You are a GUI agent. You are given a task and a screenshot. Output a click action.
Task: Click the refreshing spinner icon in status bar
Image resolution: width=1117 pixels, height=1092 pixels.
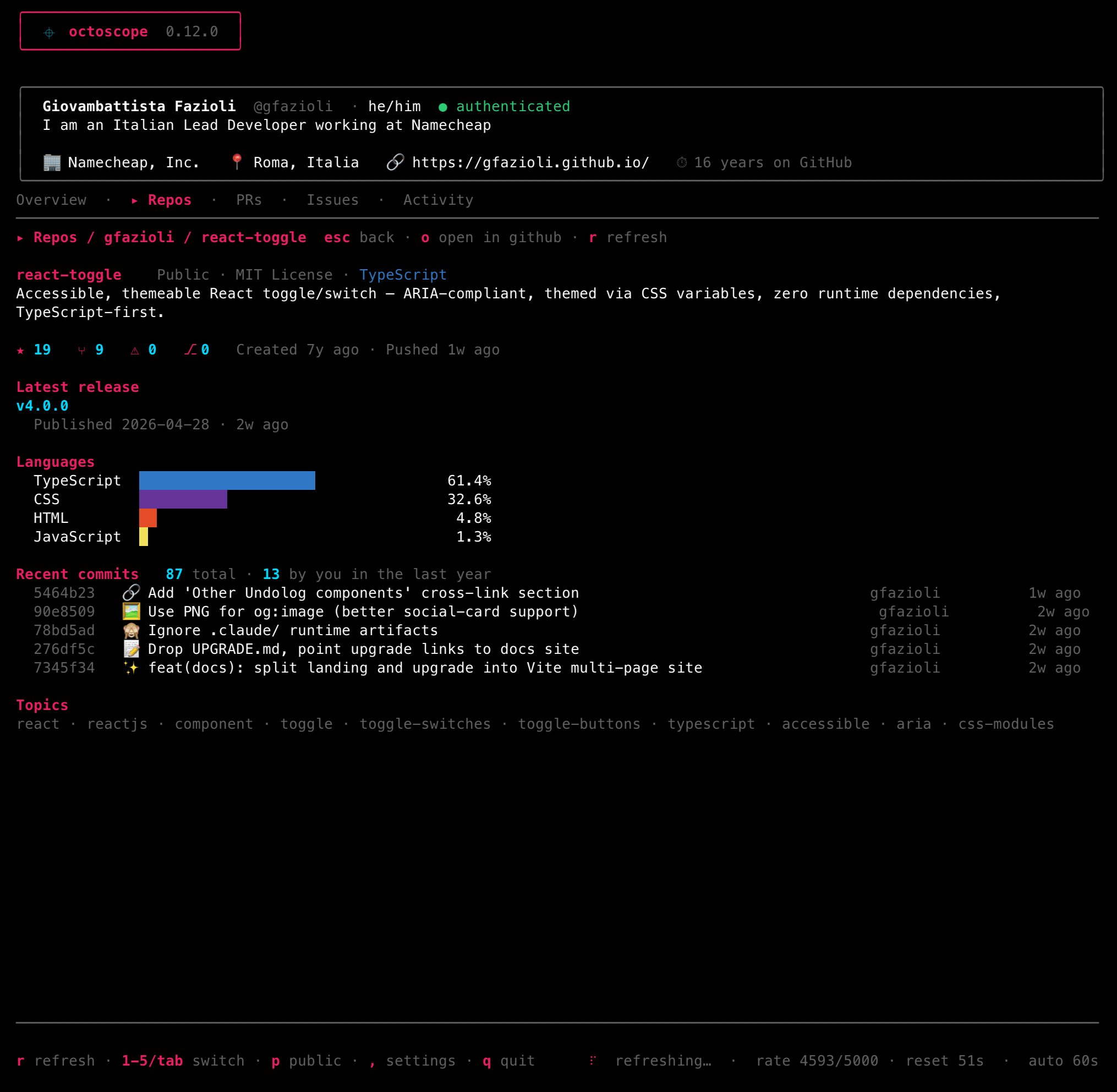pos(593,1061)
